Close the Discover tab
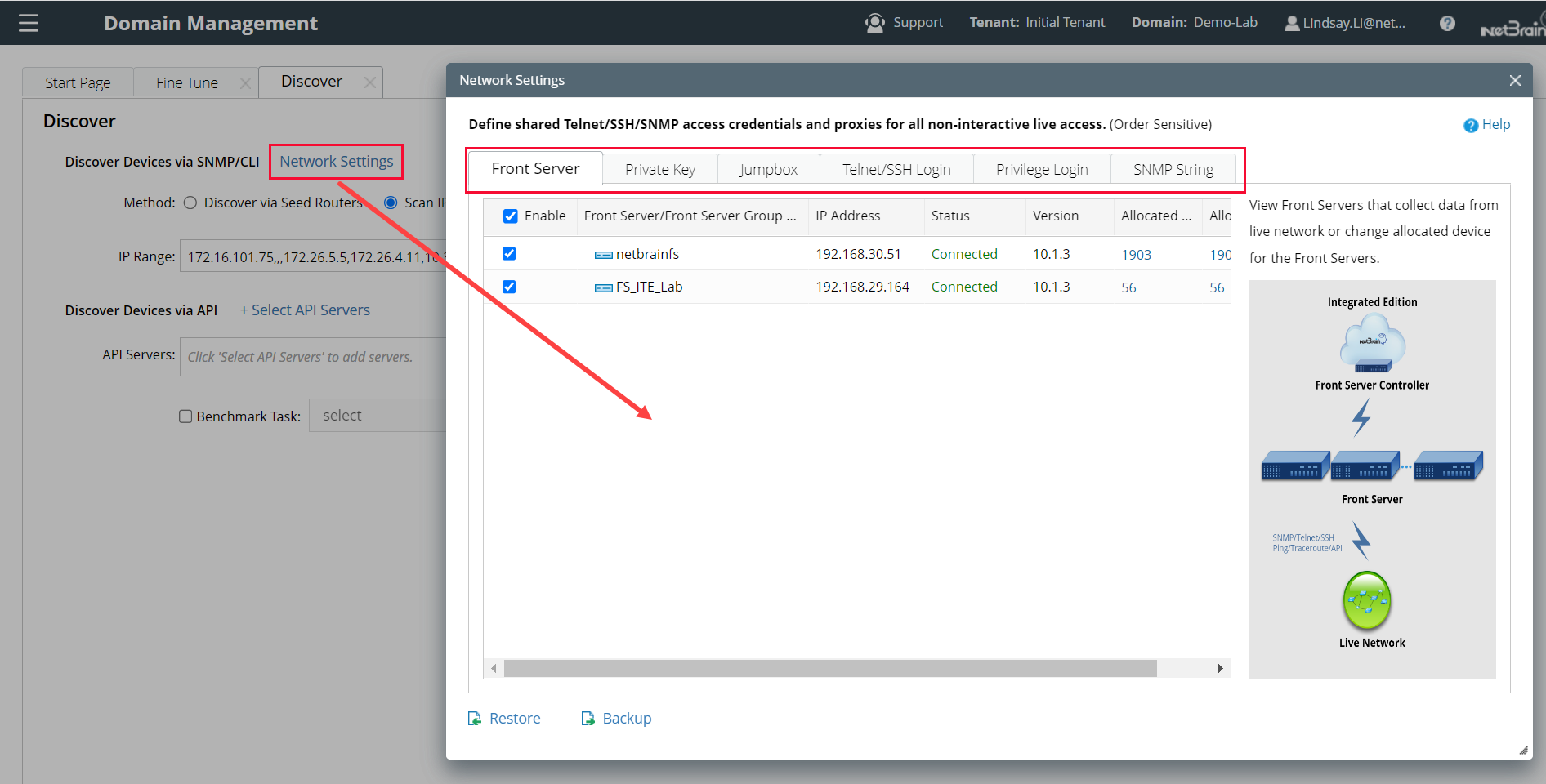The width and height of the screenshot is (1546, 784). [x=370, y=82]
